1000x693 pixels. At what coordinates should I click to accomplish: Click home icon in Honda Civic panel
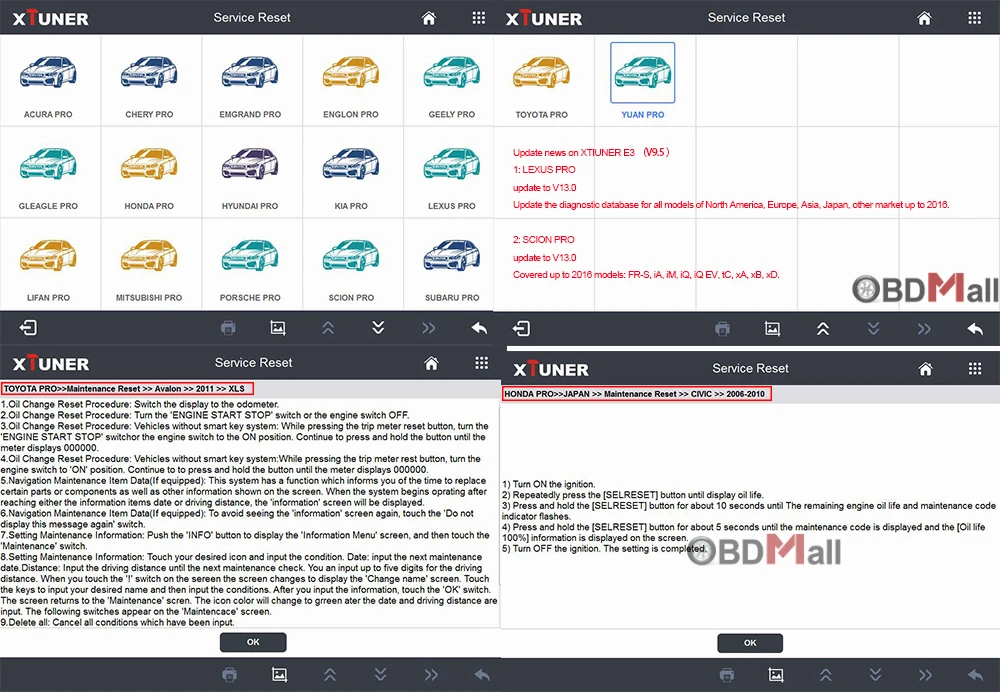pos(925,368)
